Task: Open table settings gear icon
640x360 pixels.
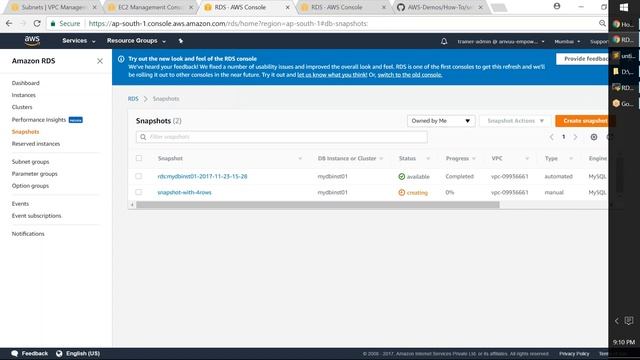Action: (x=594, y=137)
